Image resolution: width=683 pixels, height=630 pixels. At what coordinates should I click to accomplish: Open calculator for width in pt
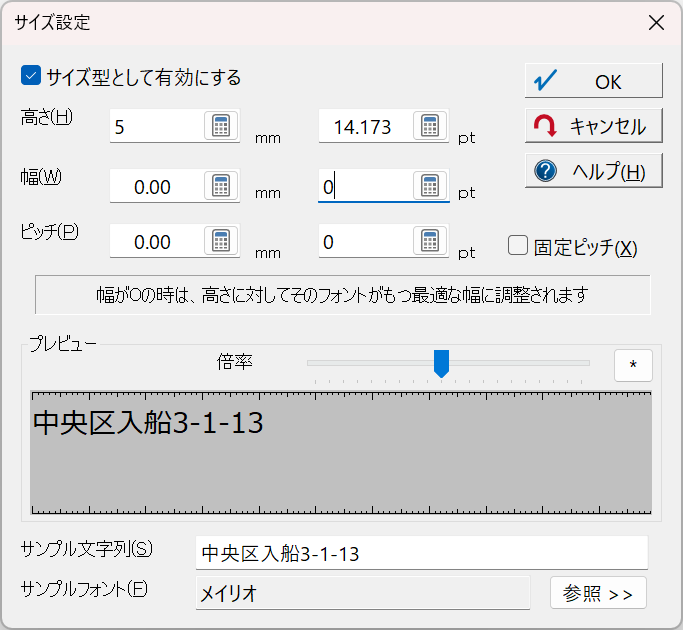430,186
